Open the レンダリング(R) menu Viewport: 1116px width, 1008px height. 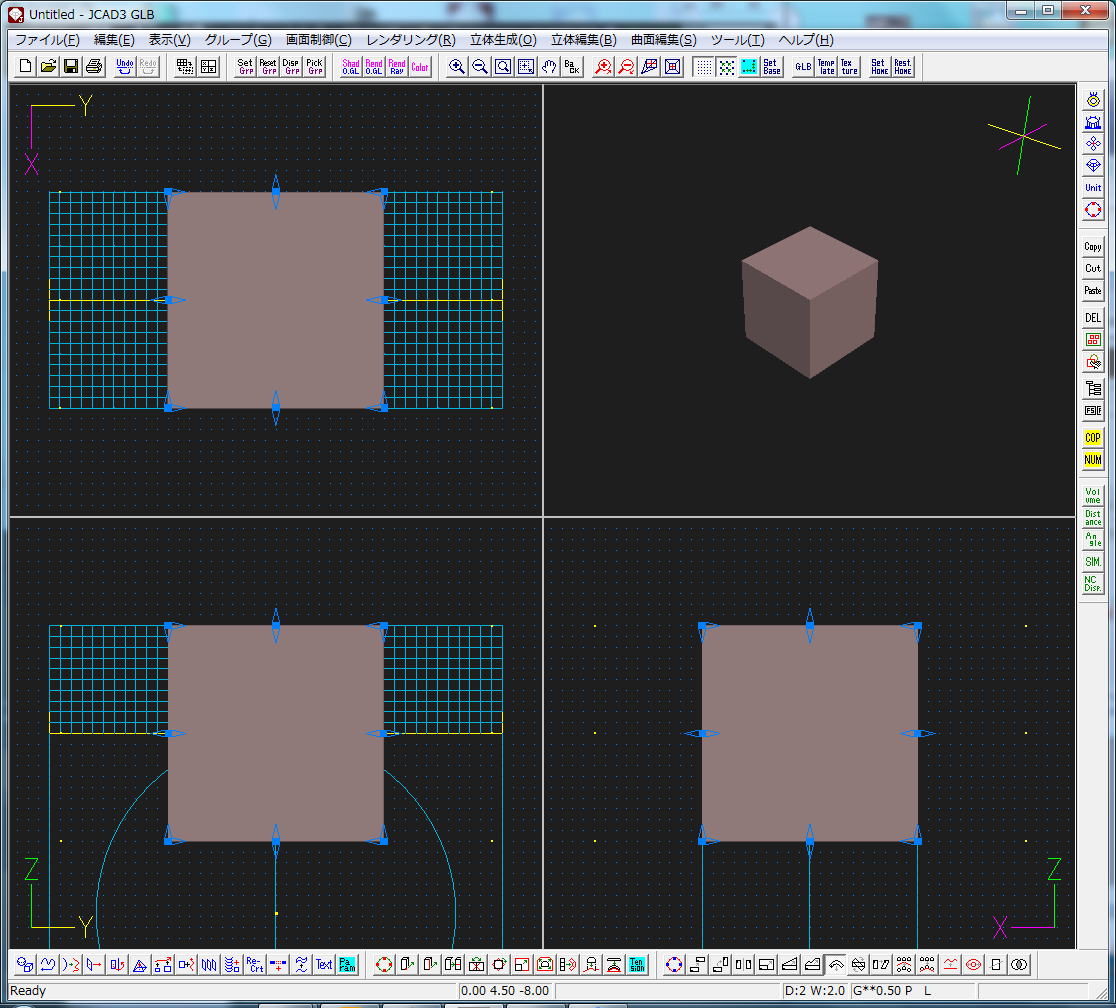411,40
